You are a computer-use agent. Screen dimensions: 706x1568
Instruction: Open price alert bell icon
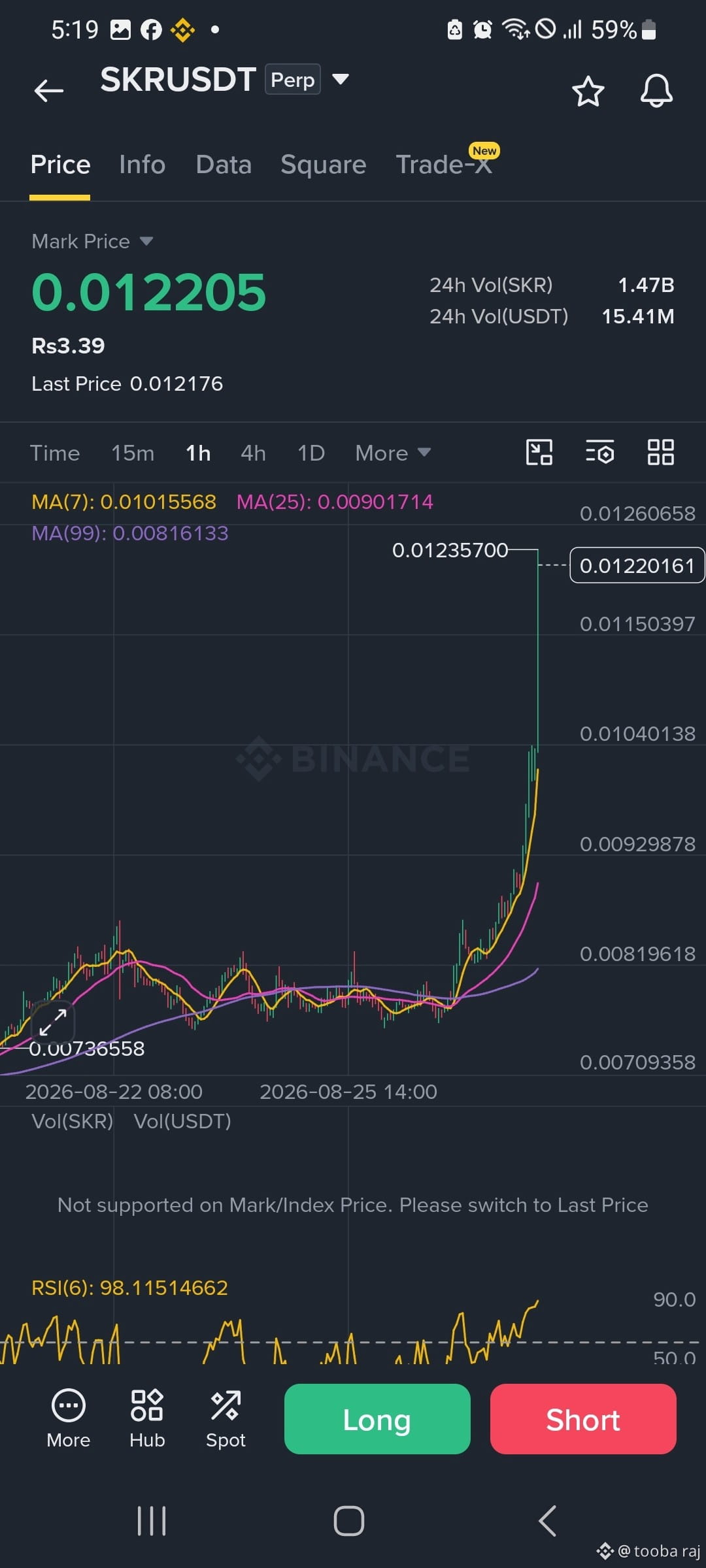coord(656,90)
